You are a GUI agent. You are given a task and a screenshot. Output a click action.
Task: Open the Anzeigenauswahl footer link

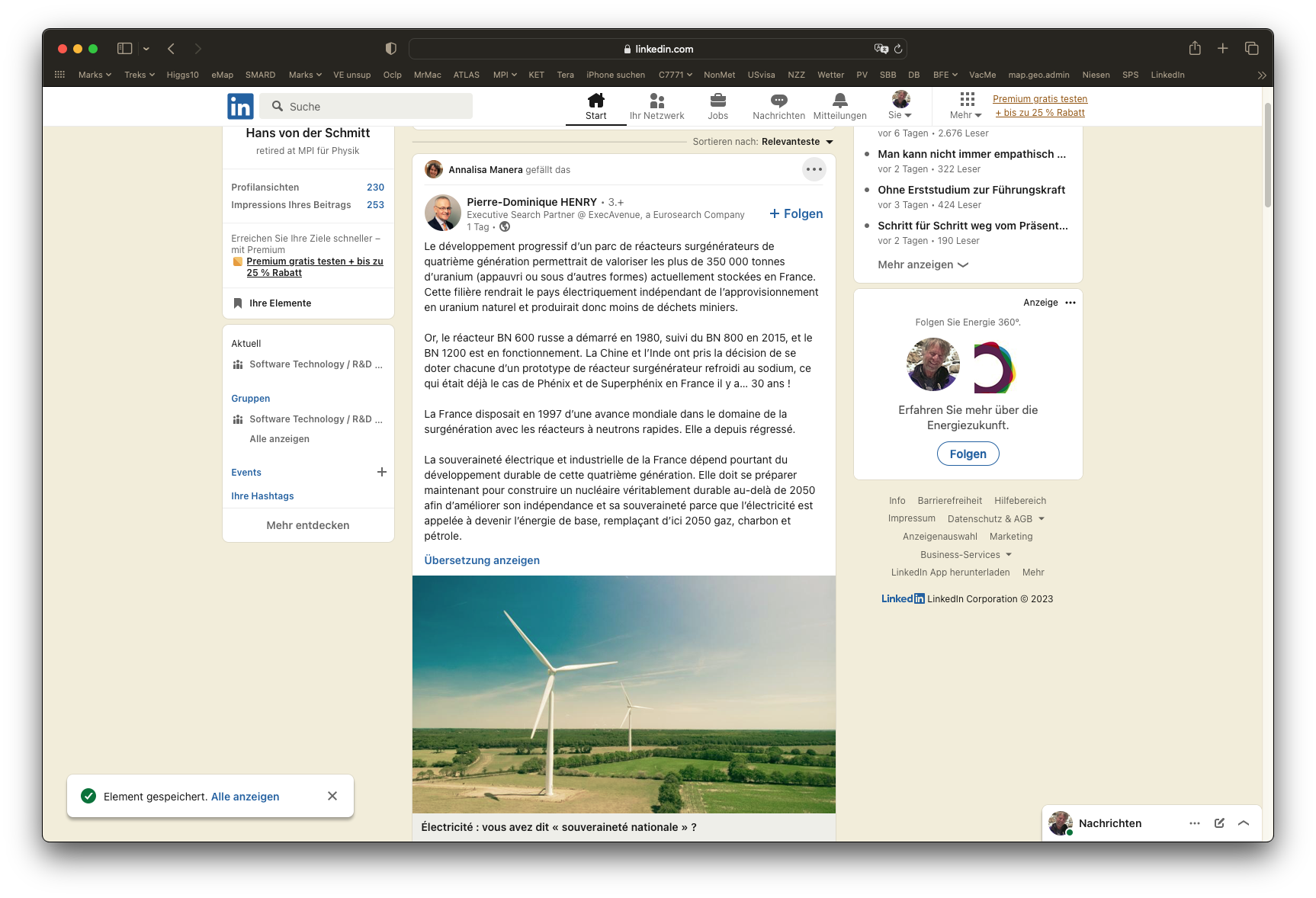point(939,537)
